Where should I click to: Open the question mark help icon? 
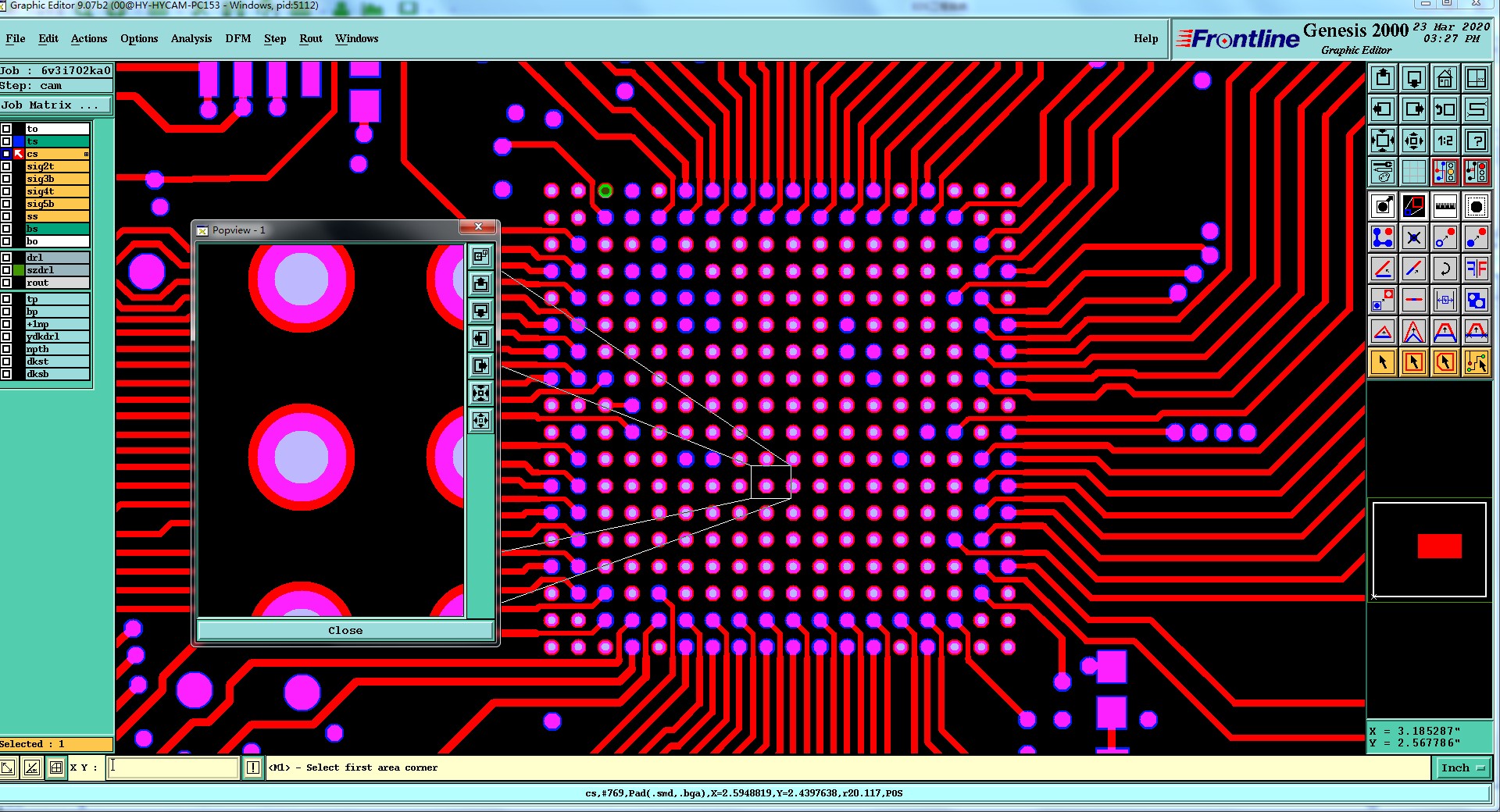tap(1477, 141)
